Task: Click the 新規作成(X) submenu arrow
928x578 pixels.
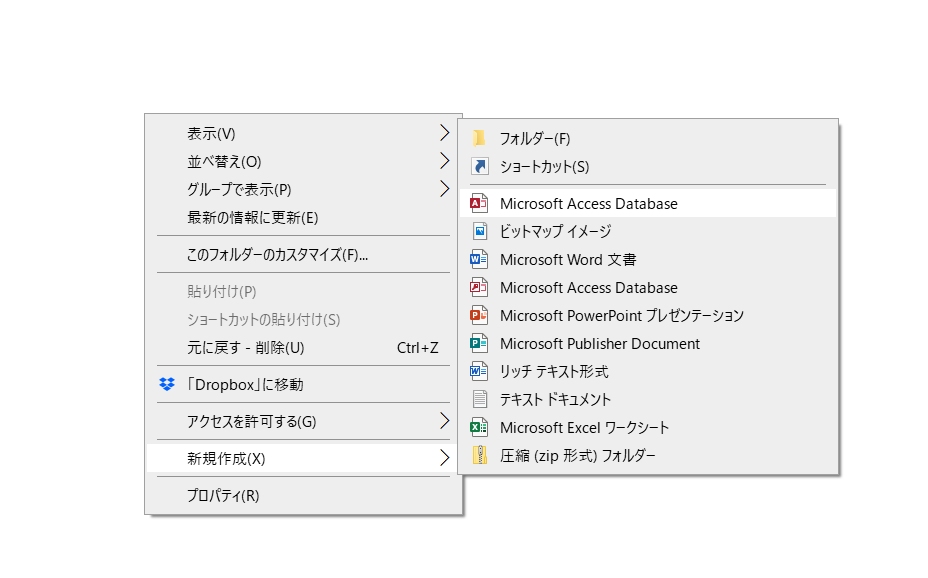Action: coord(444,458)
